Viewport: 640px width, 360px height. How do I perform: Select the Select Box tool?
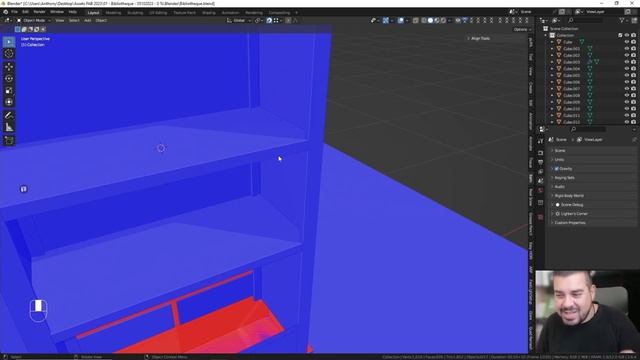(x=9, y=42)
